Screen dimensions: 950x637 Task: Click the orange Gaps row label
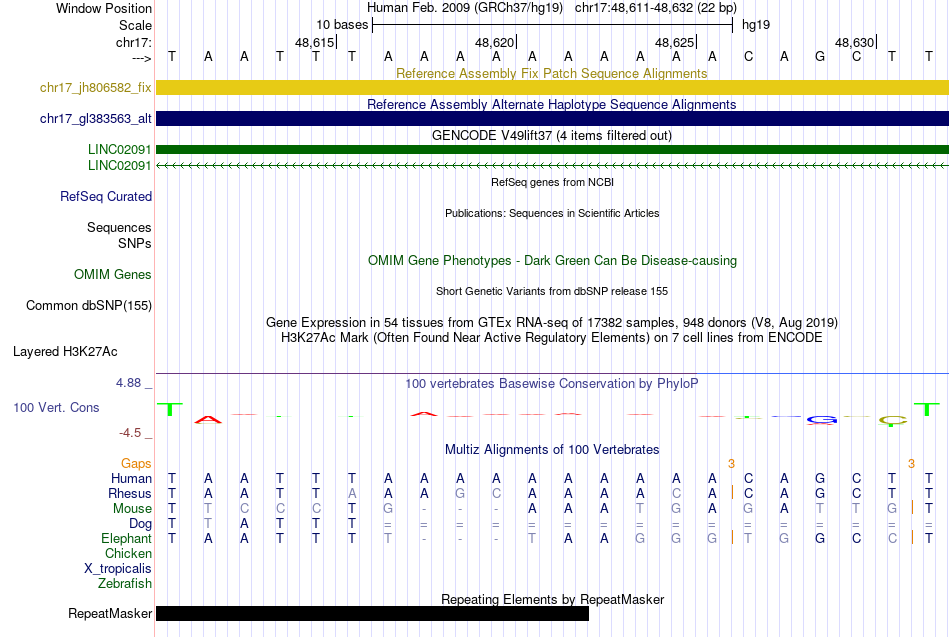point(136,464)
